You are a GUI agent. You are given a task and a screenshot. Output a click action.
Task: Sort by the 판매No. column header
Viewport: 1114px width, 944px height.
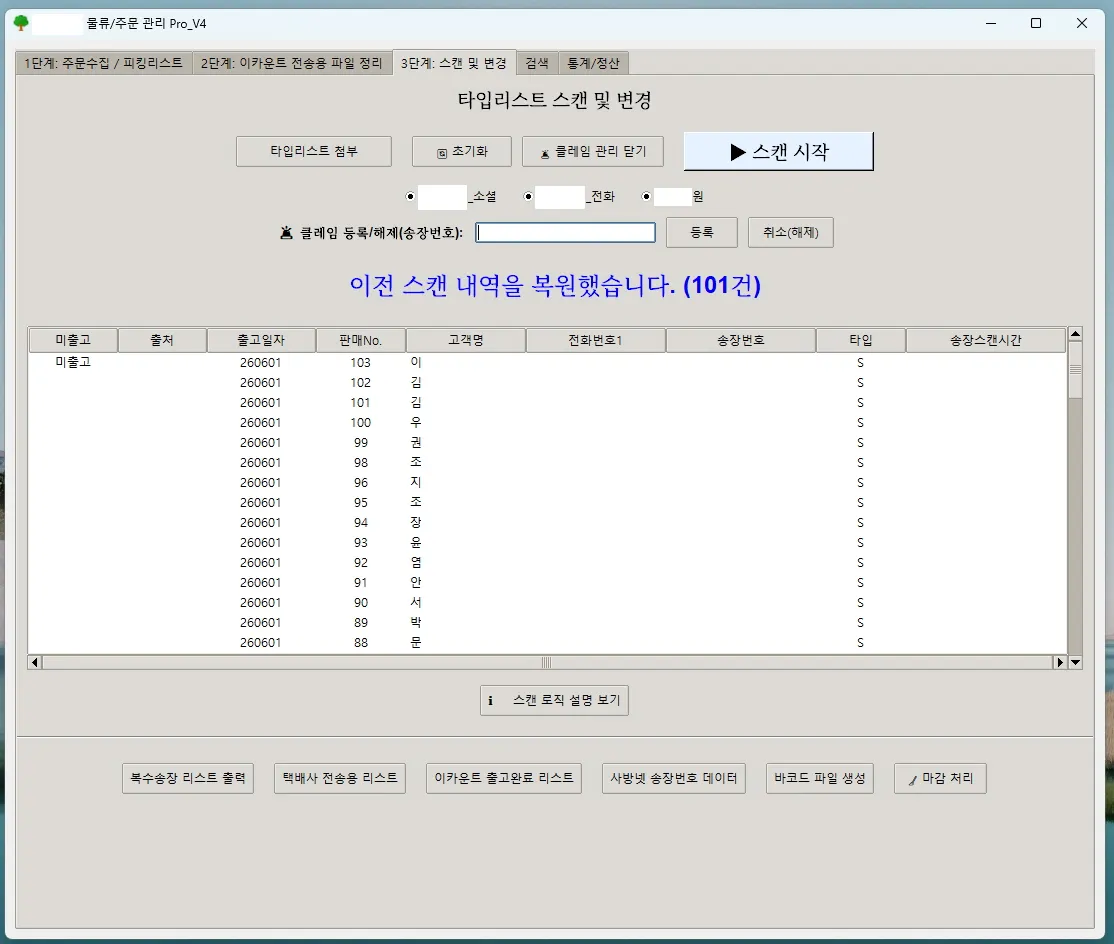[361, 340]
